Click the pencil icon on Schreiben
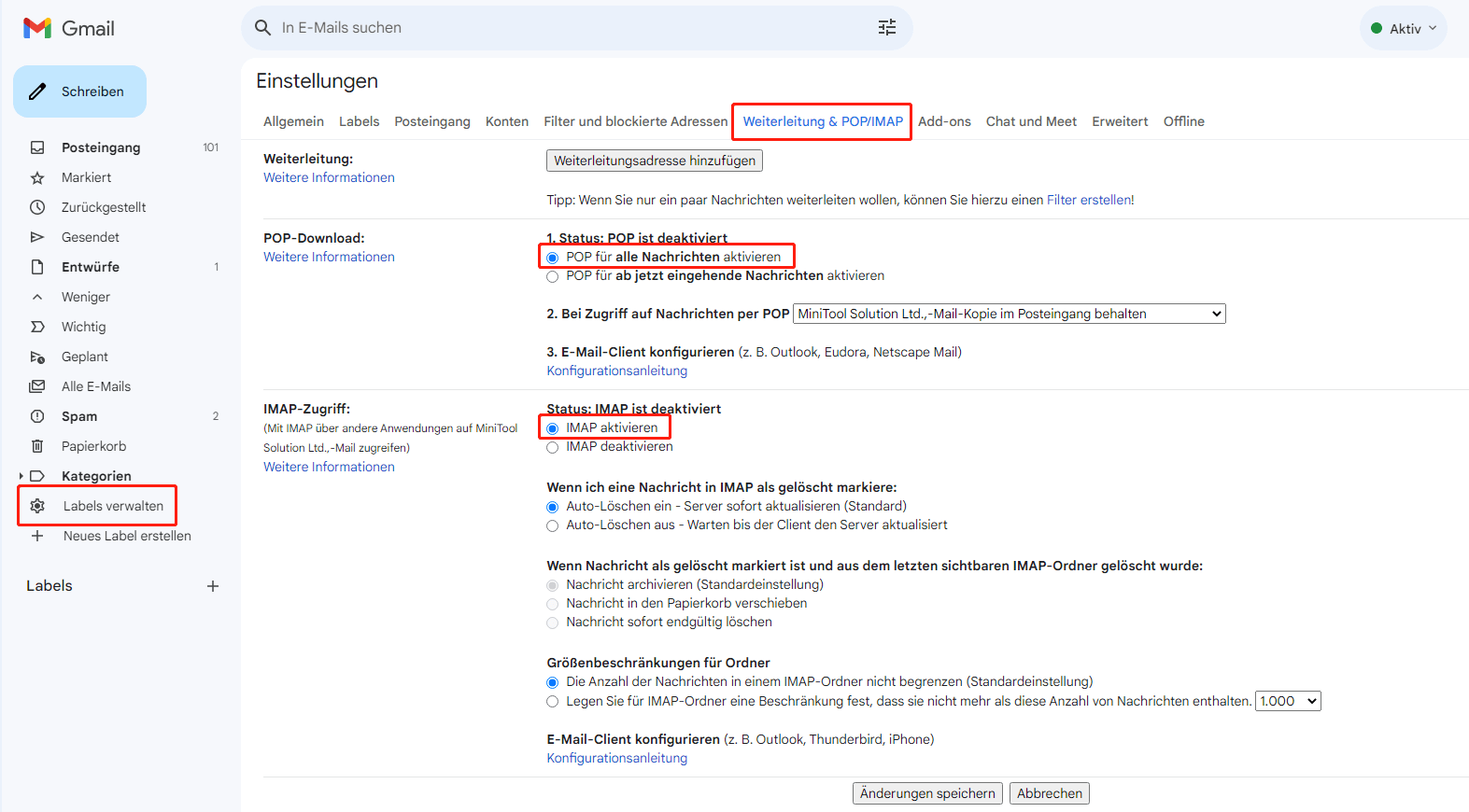The width and height of the screenshot is (1469, 812). coord(37,91)
